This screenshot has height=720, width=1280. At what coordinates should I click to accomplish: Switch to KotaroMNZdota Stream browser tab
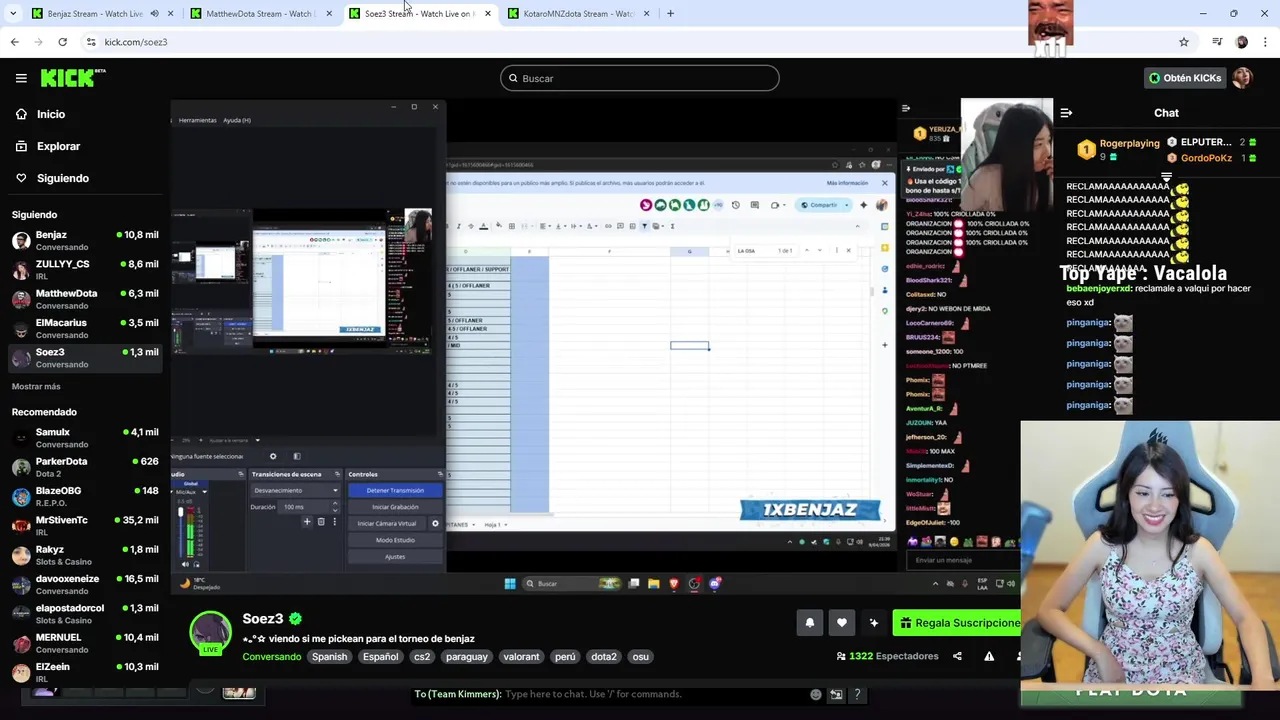click(x=578, y=14)
